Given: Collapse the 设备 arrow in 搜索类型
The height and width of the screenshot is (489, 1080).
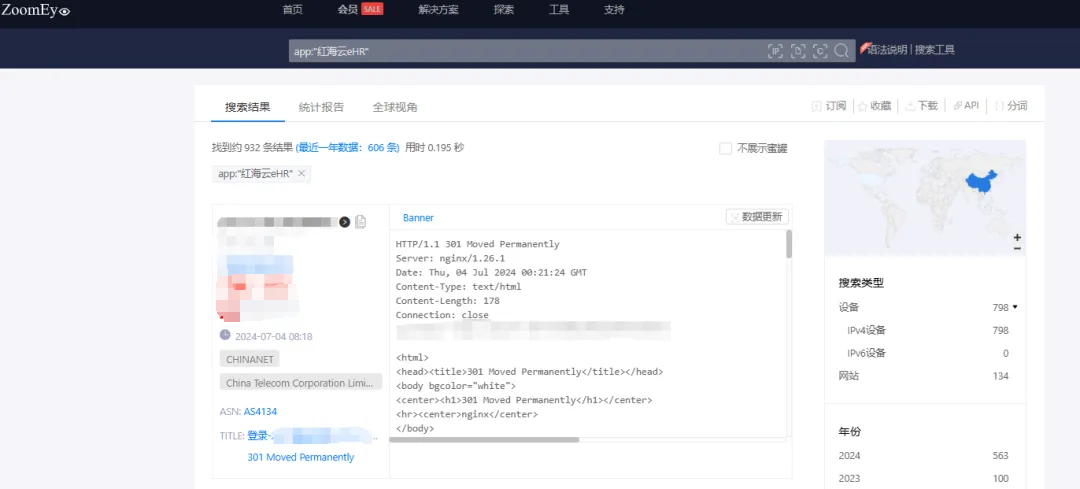Looking at the screenshot, I should 1015,307.
